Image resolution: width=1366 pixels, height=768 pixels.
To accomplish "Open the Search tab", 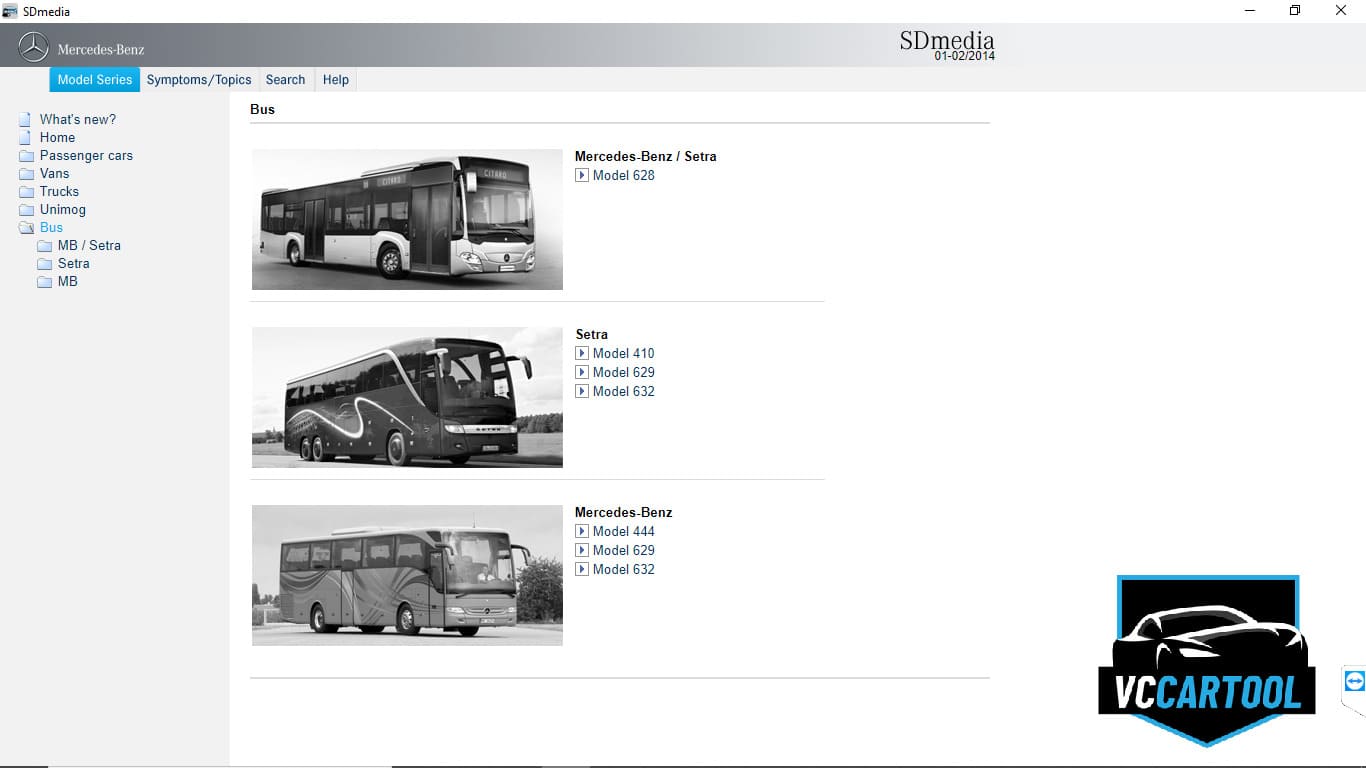I will tap(285, 80).
